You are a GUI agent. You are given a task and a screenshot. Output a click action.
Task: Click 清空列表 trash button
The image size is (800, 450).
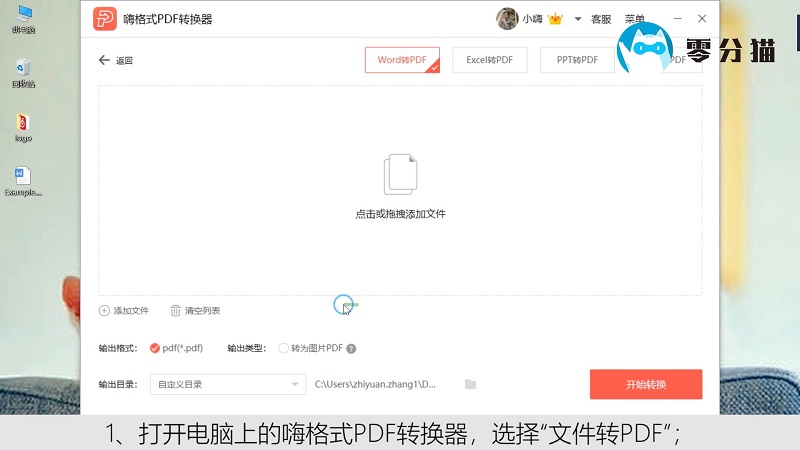click(195, 311)
